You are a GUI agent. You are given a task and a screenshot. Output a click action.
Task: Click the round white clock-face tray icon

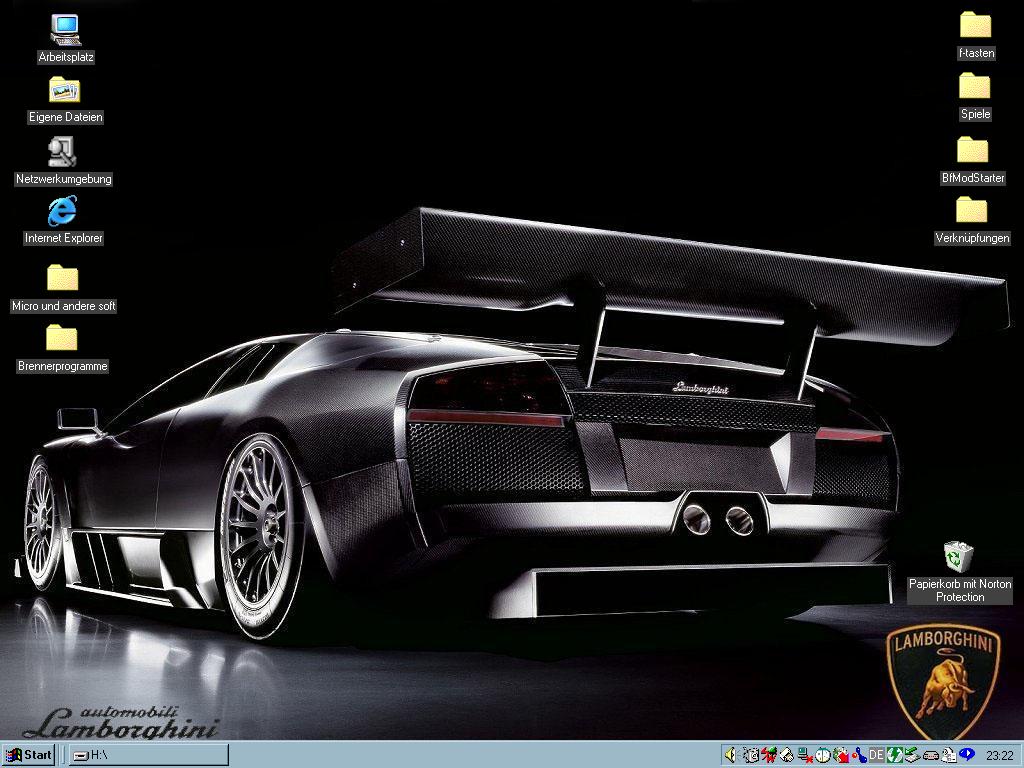823,755
